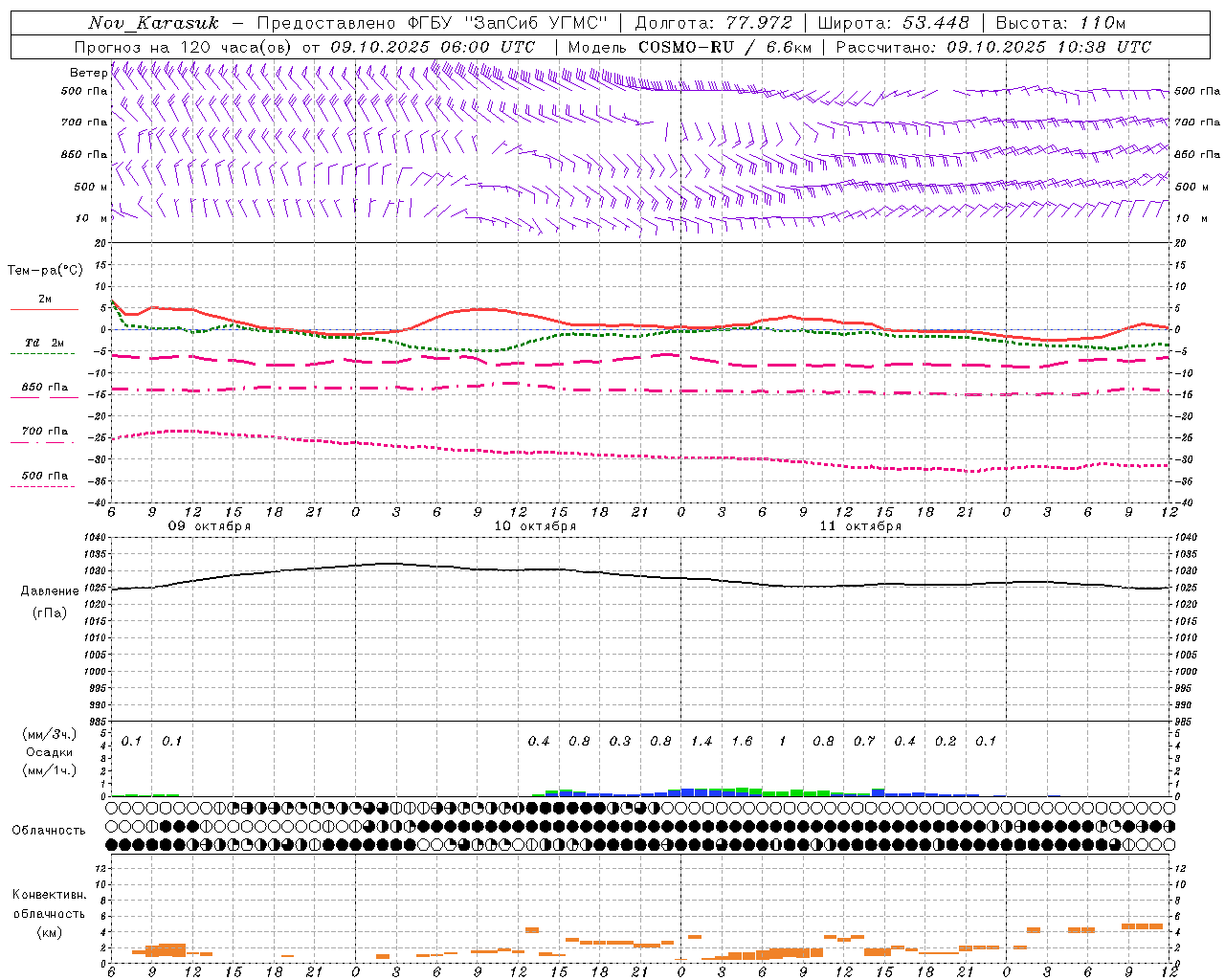The width and height of the screenshot is (1225, 980).
Task: Click the 'Модель COSMO-RU / 6.6км' text
Action: (x=690, y=47)
